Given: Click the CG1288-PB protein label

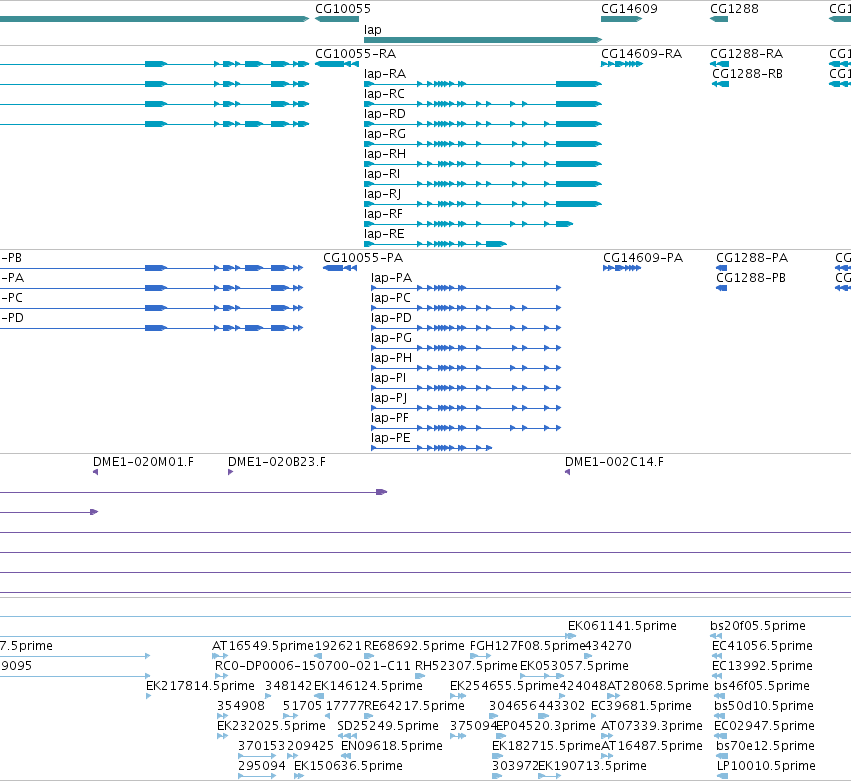Looking at the screenshot, I should point(751,278).
